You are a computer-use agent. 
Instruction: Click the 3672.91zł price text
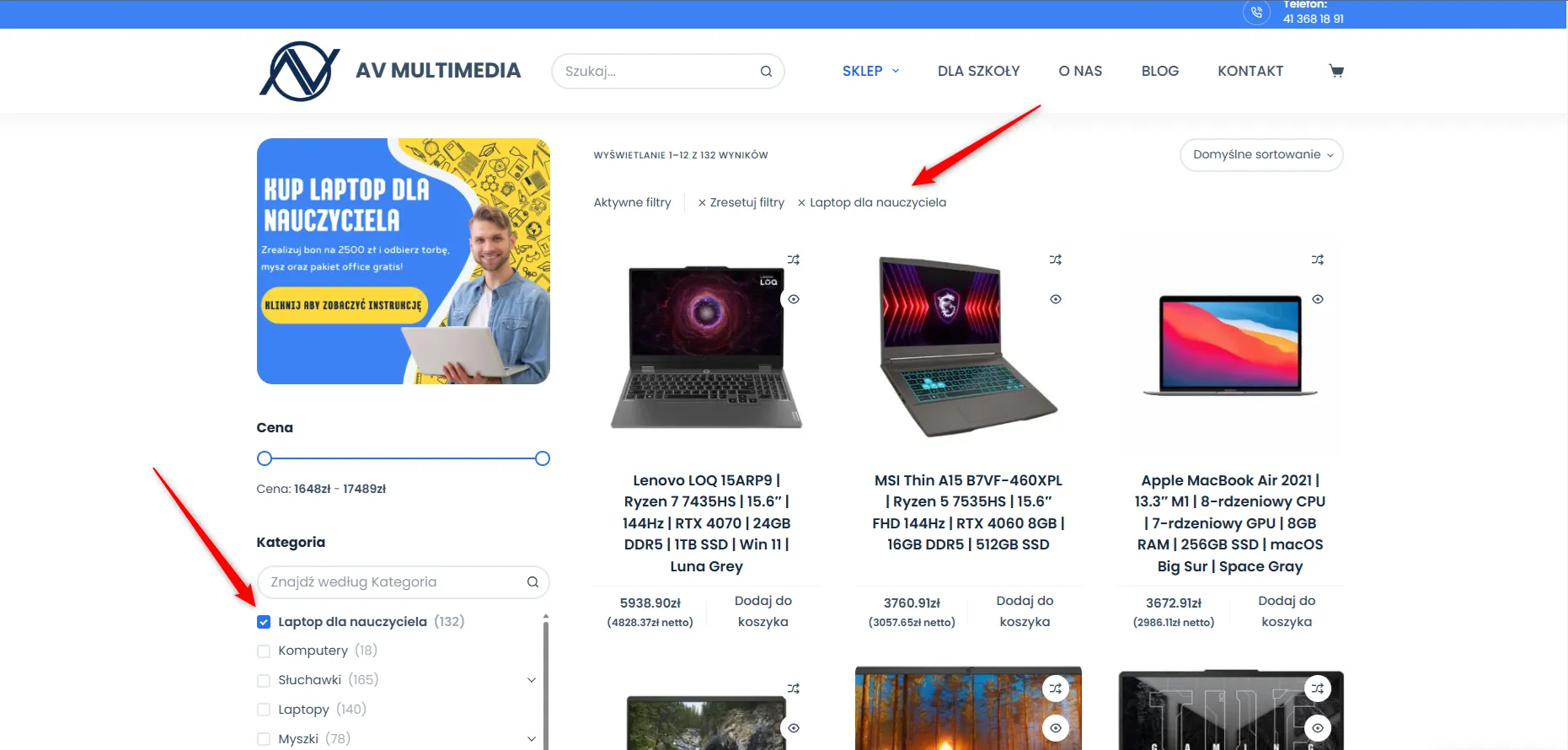pyautogui.click(x=1174, y=603)
